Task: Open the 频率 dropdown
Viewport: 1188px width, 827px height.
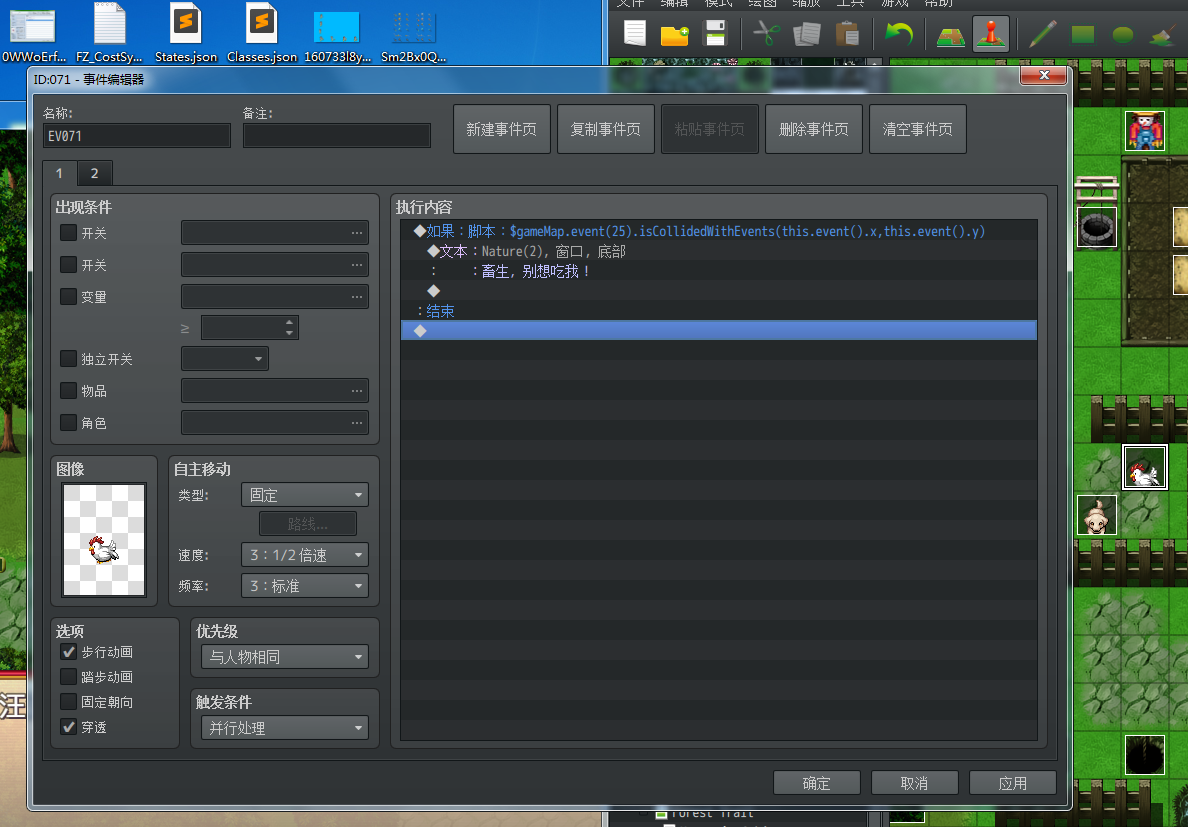Action: point(305,585)
